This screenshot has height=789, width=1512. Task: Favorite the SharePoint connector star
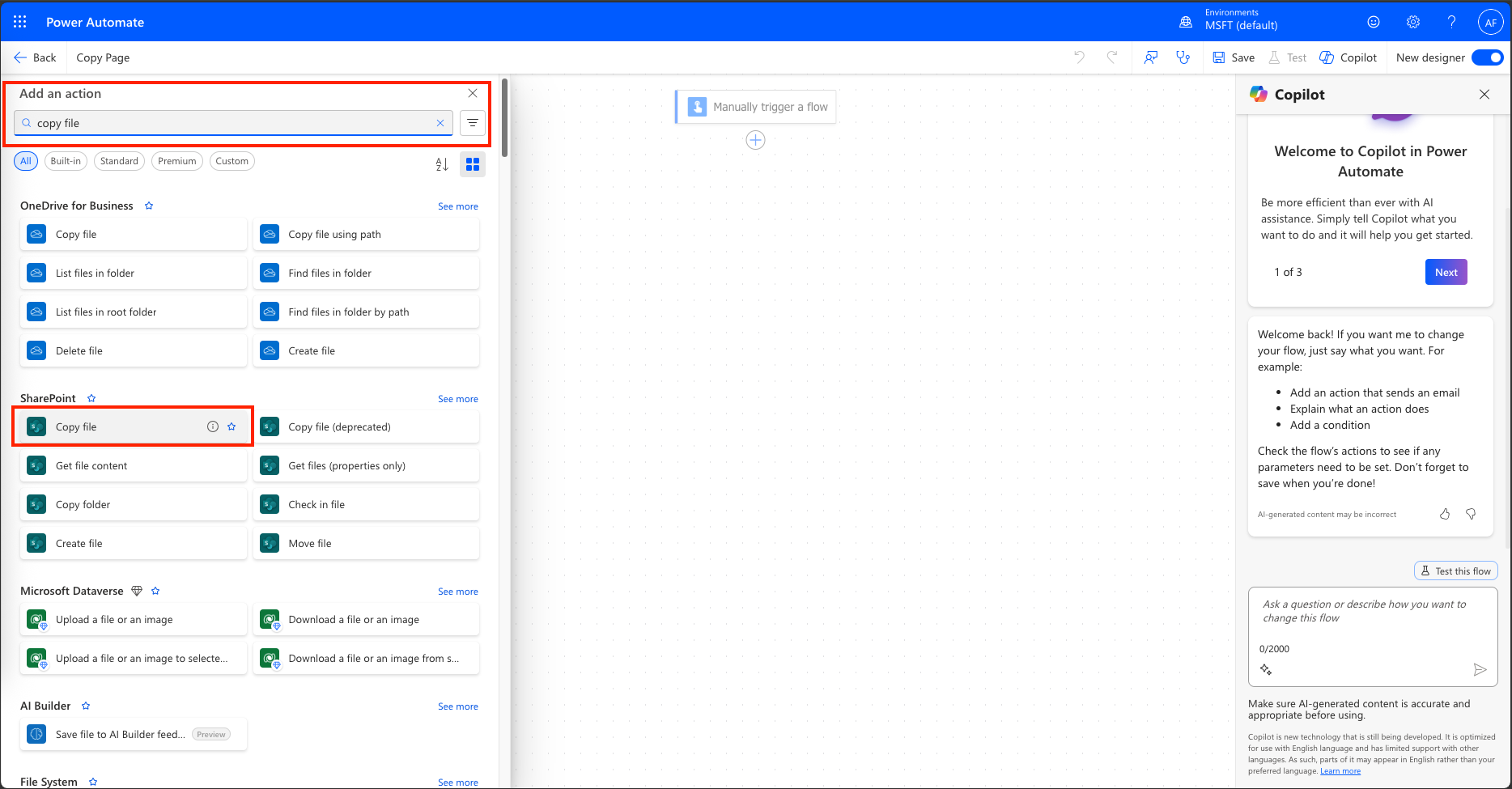coord(91,398)
